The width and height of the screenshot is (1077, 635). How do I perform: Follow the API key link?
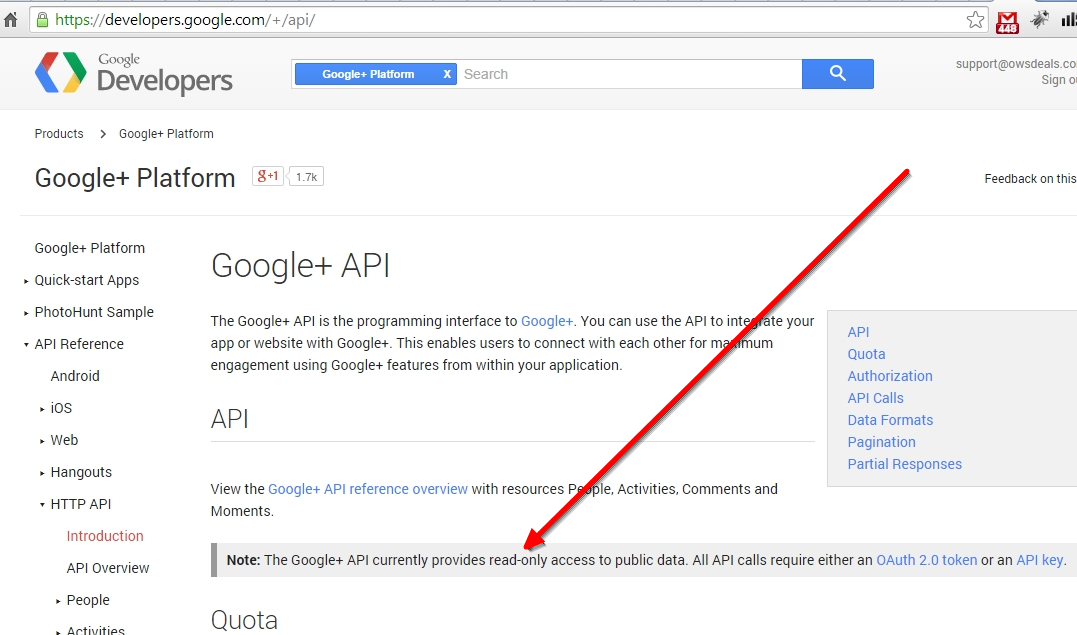click(x=1040, y=560)
